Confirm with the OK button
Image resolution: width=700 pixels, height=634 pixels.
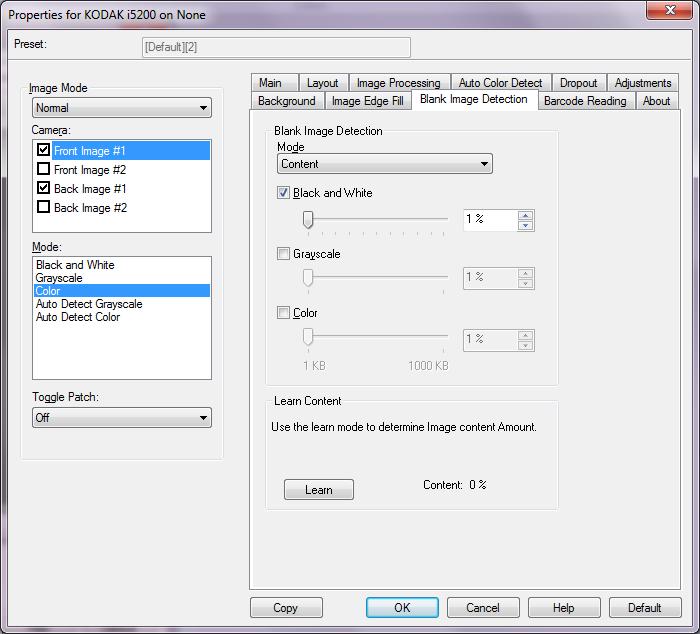402,608
